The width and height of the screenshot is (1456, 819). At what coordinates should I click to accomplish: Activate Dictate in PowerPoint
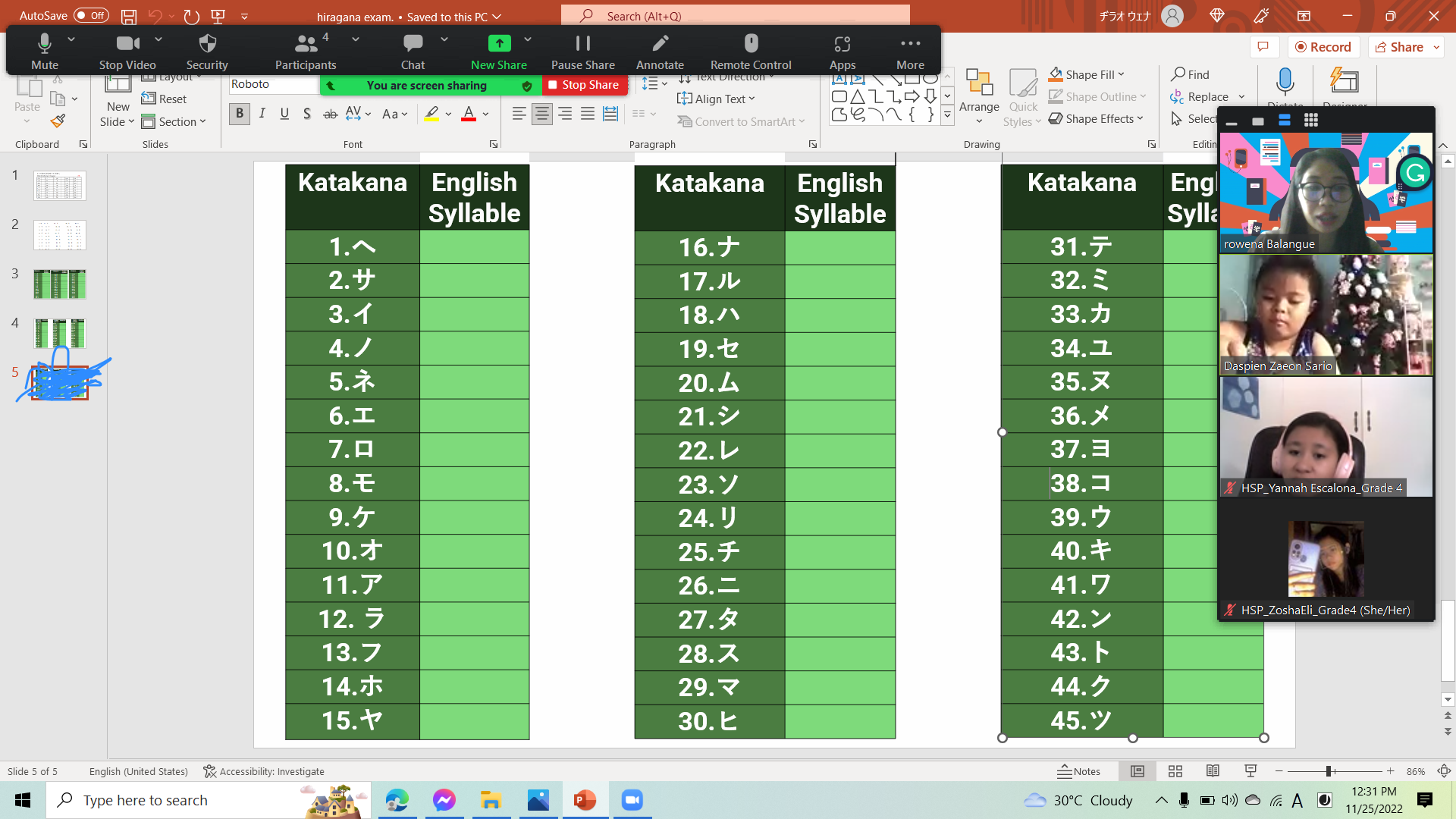1285,86
